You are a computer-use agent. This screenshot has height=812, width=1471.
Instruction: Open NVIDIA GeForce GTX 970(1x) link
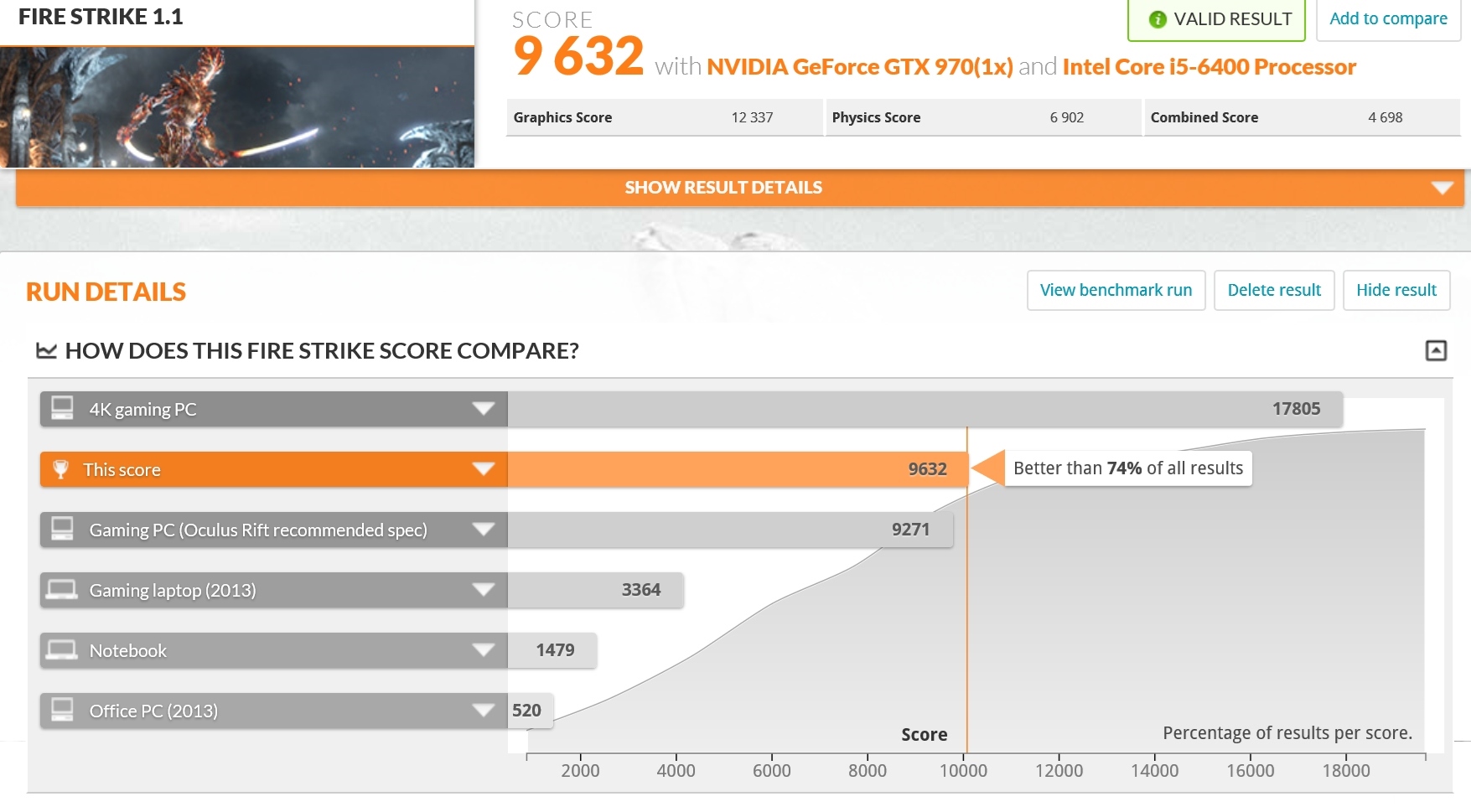pos(860,67)
